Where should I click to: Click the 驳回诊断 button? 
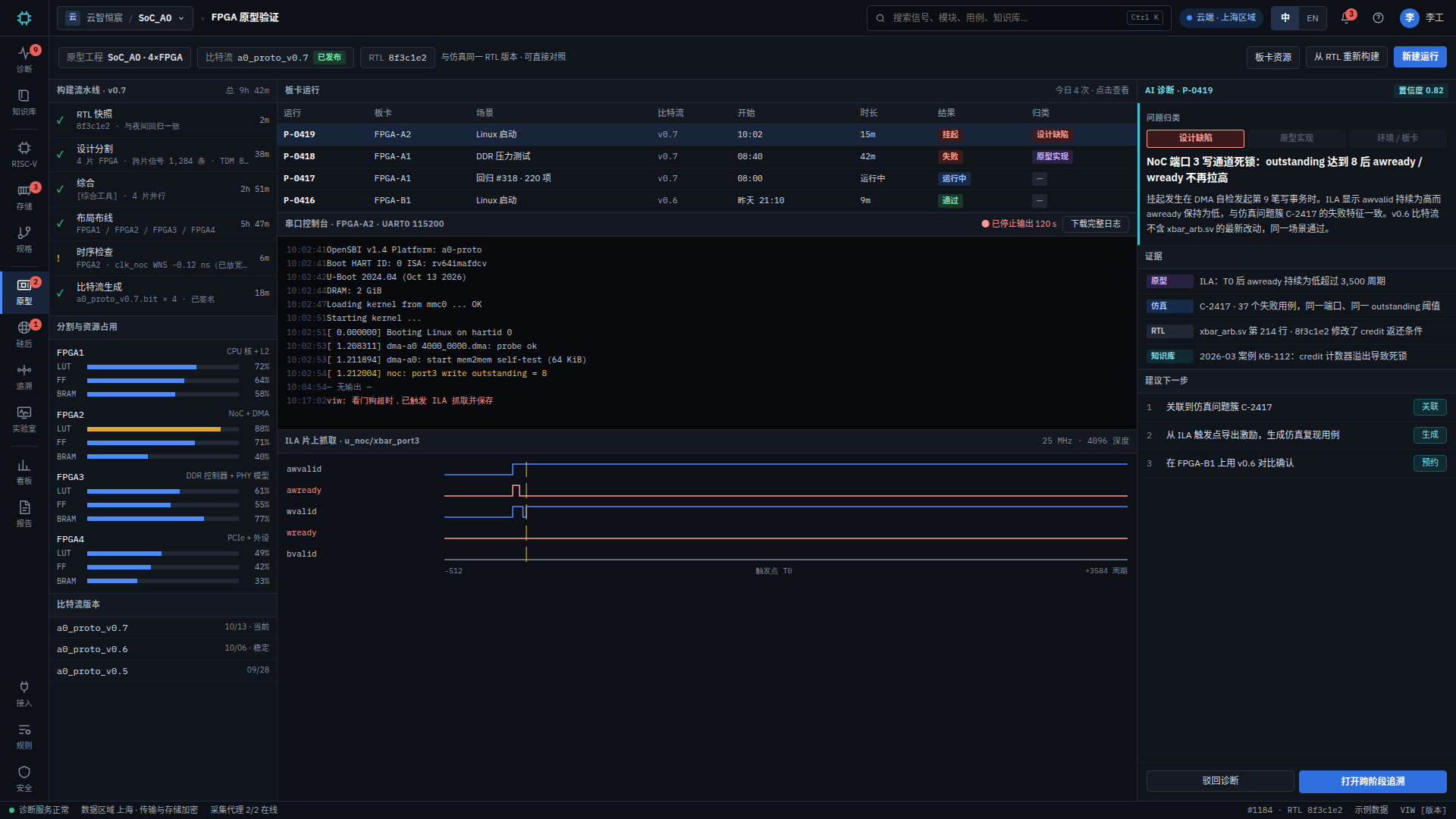coord(1220,781)
